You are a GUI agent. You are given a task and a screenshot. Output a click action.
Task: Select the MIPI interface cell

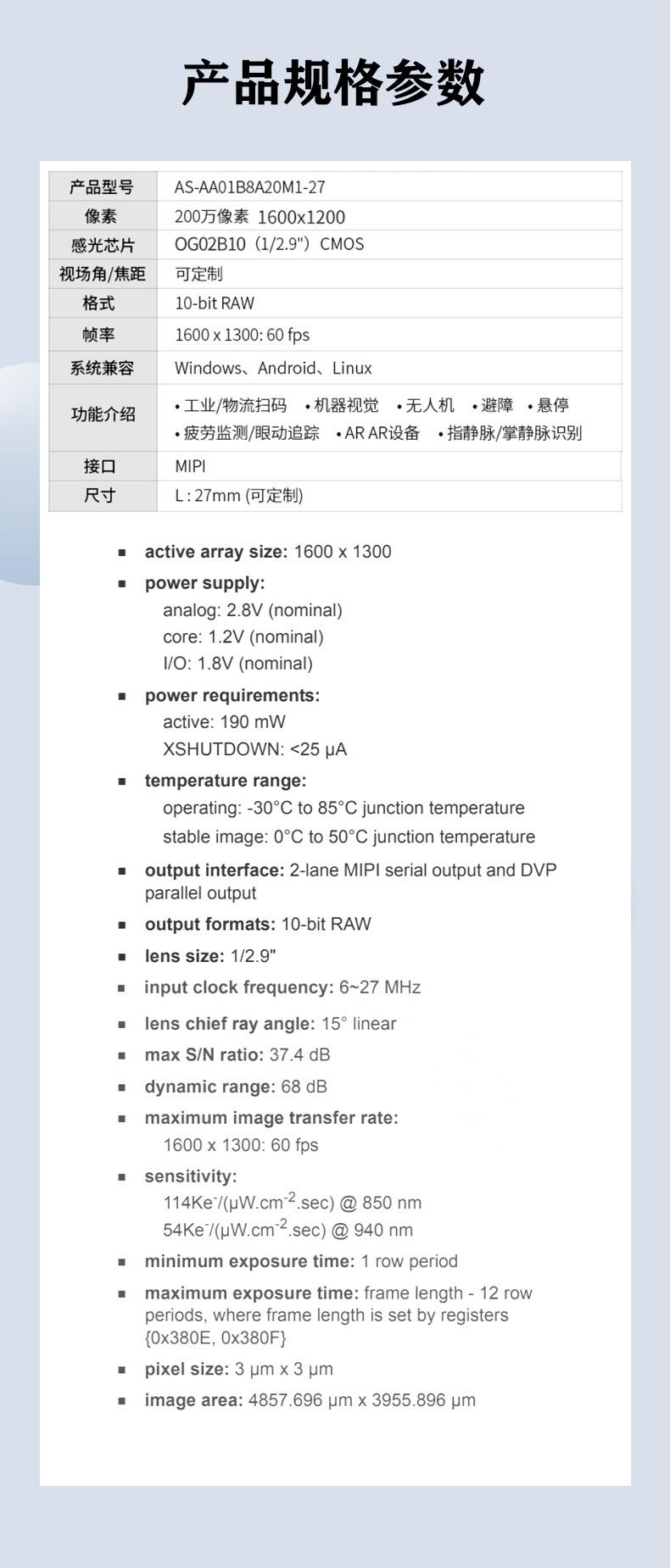[190, 466]
